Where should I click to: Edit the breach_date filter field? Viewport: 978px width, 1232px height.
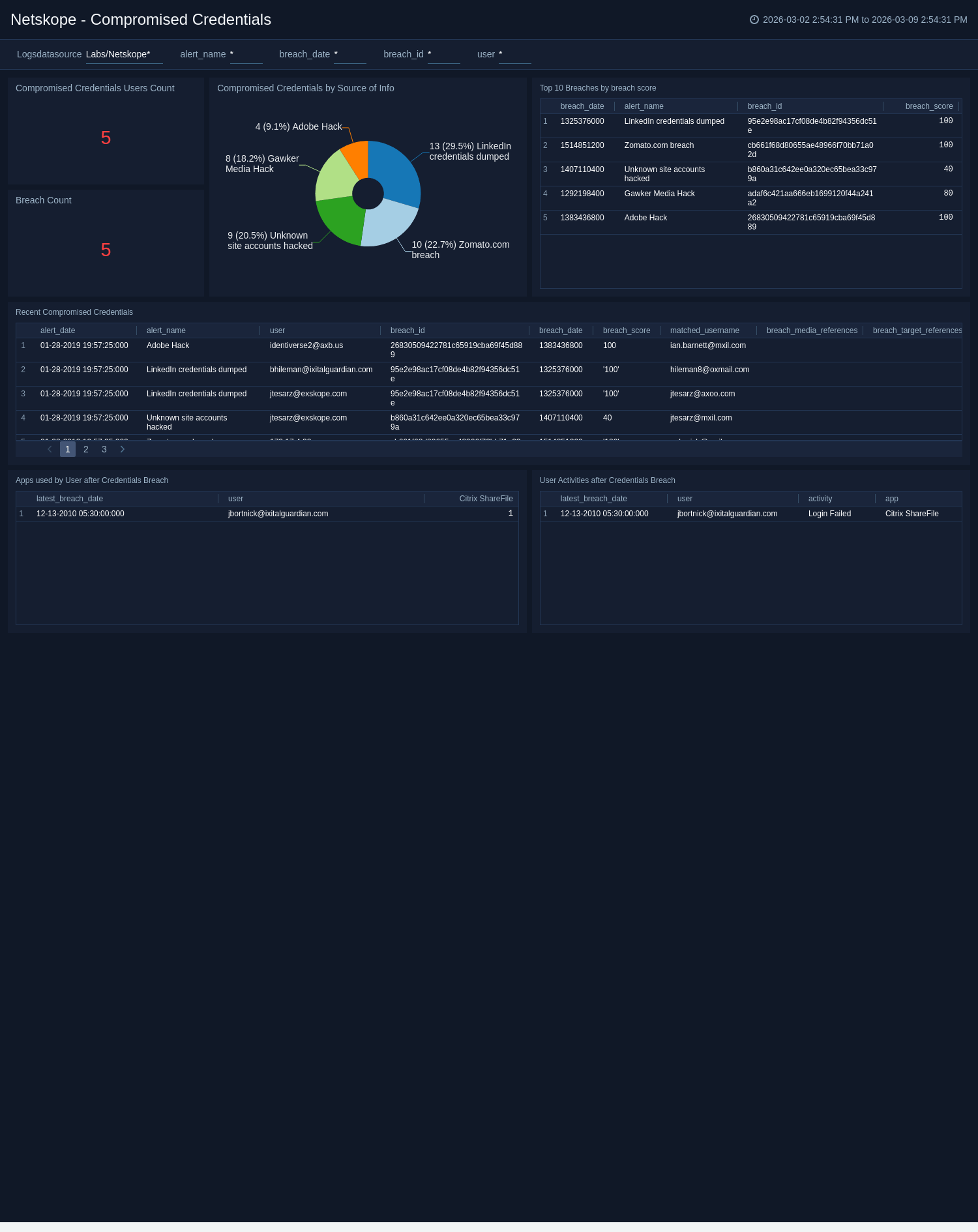click(x=349, y=54)
